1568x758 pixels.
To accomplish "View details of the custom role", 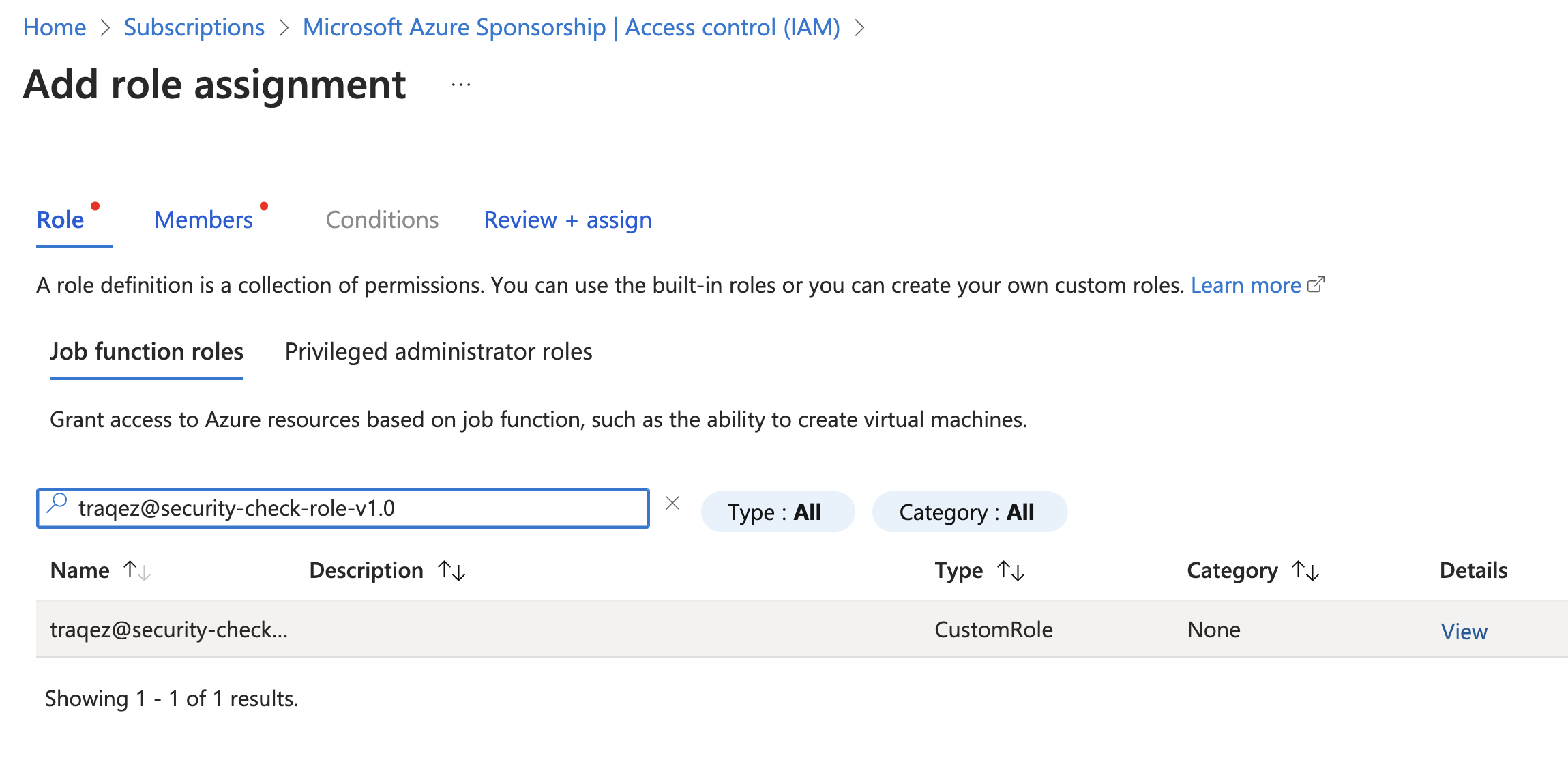I will tap(1464, 631).
